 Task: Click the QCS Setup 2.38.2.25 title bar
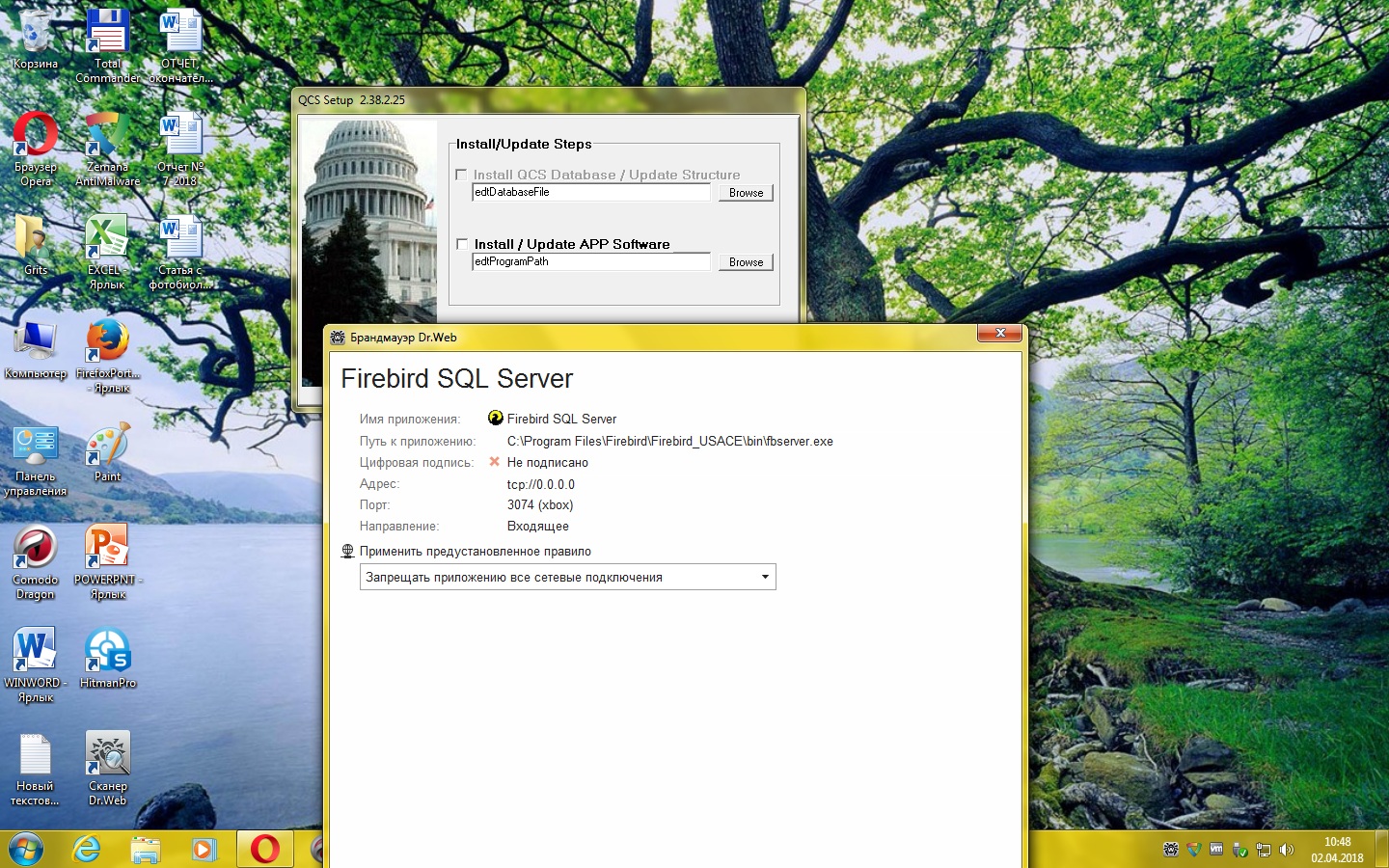pos(548,100)
